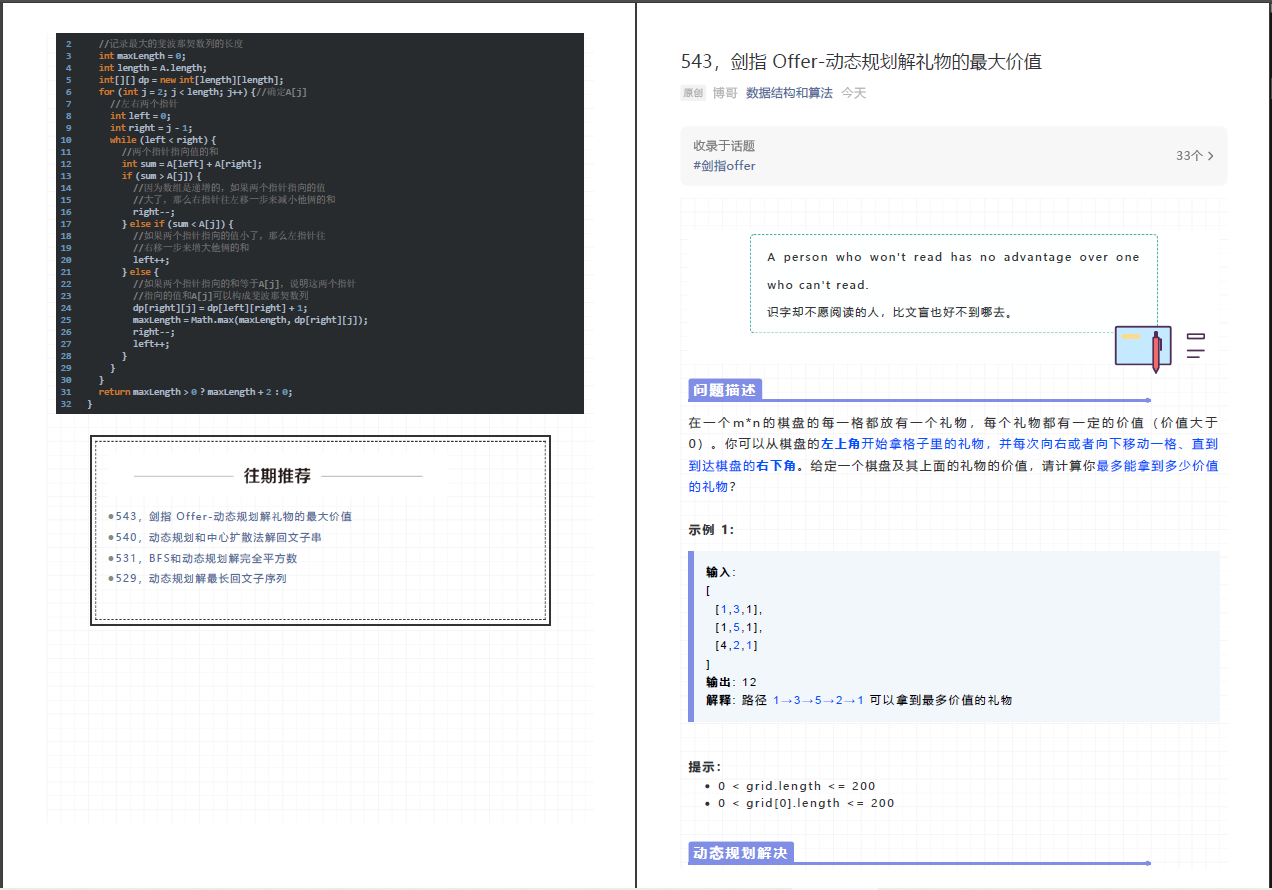Click the 今天 publish date

(x=853, y=93)
